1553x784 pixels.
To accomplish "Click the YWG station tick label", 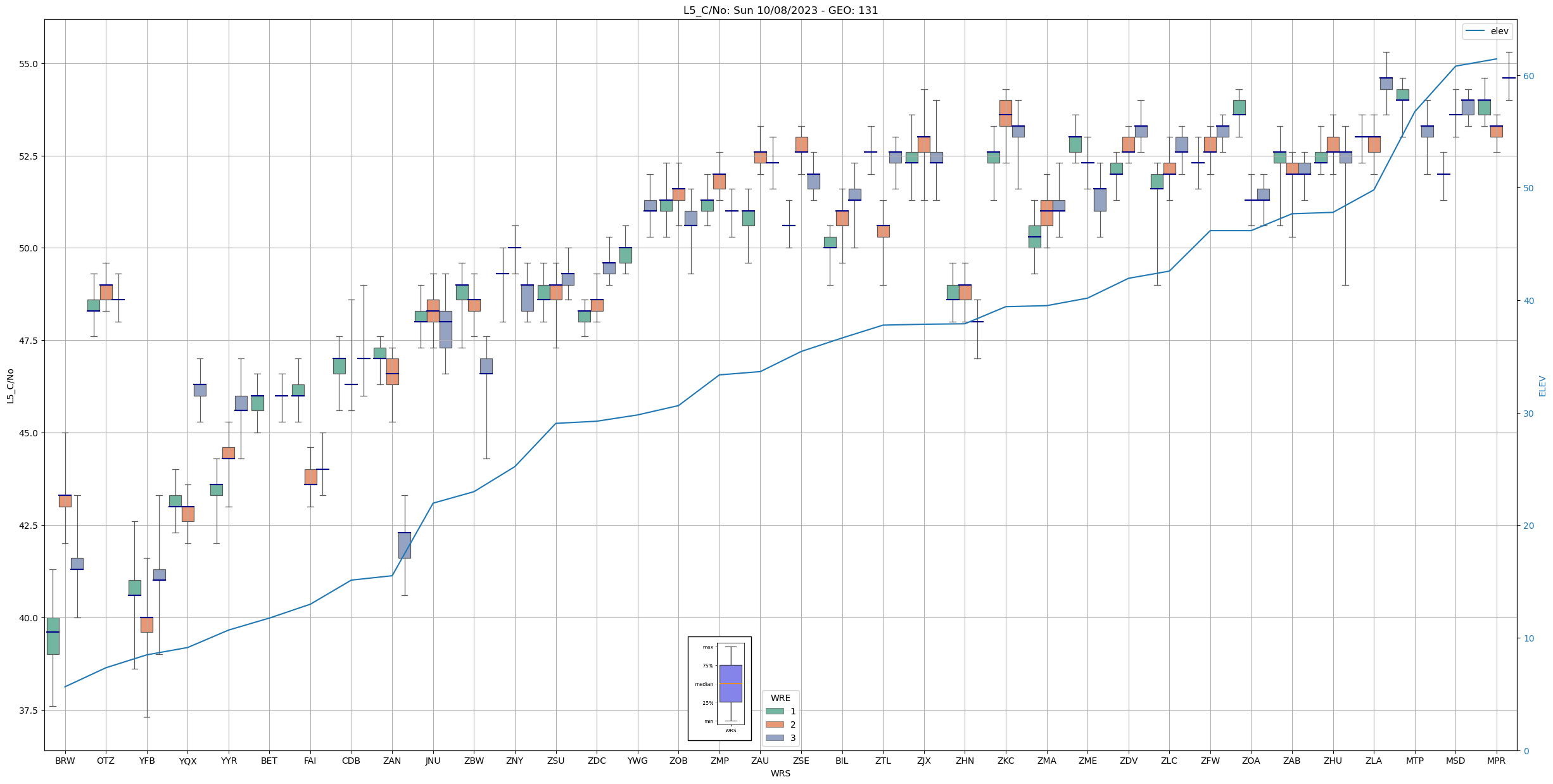I will coord(637,761).
